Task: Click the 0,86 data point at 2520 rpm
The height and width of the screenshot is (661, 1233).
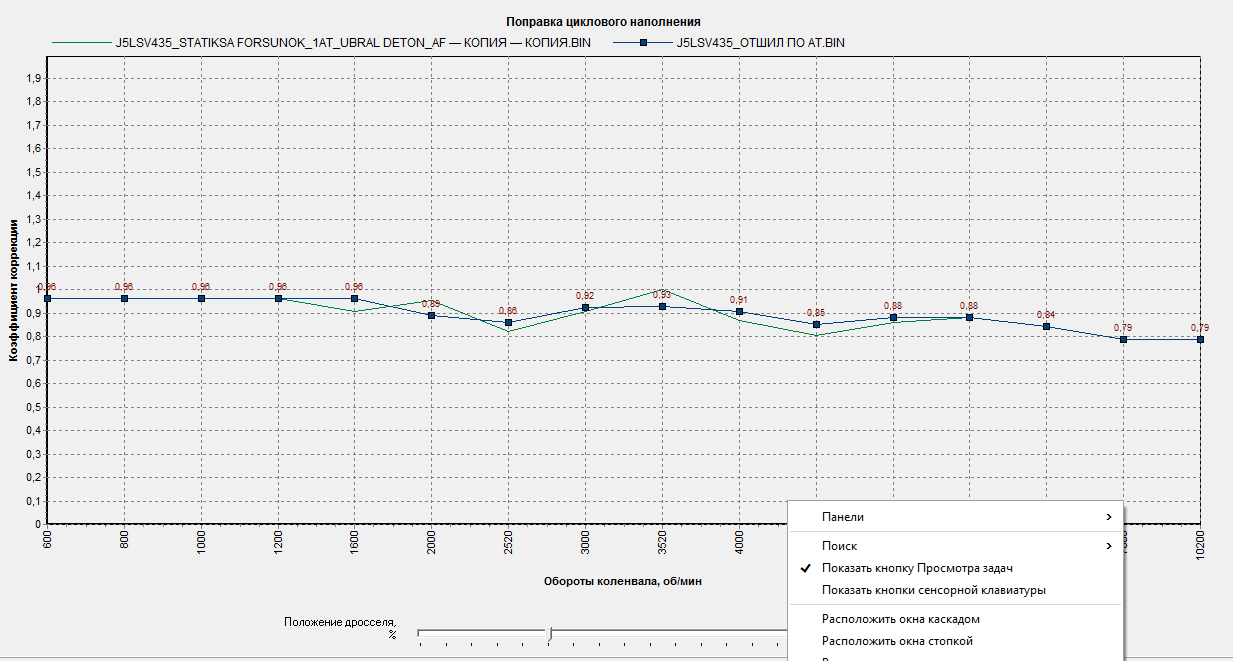Action: tap(508, 322)
